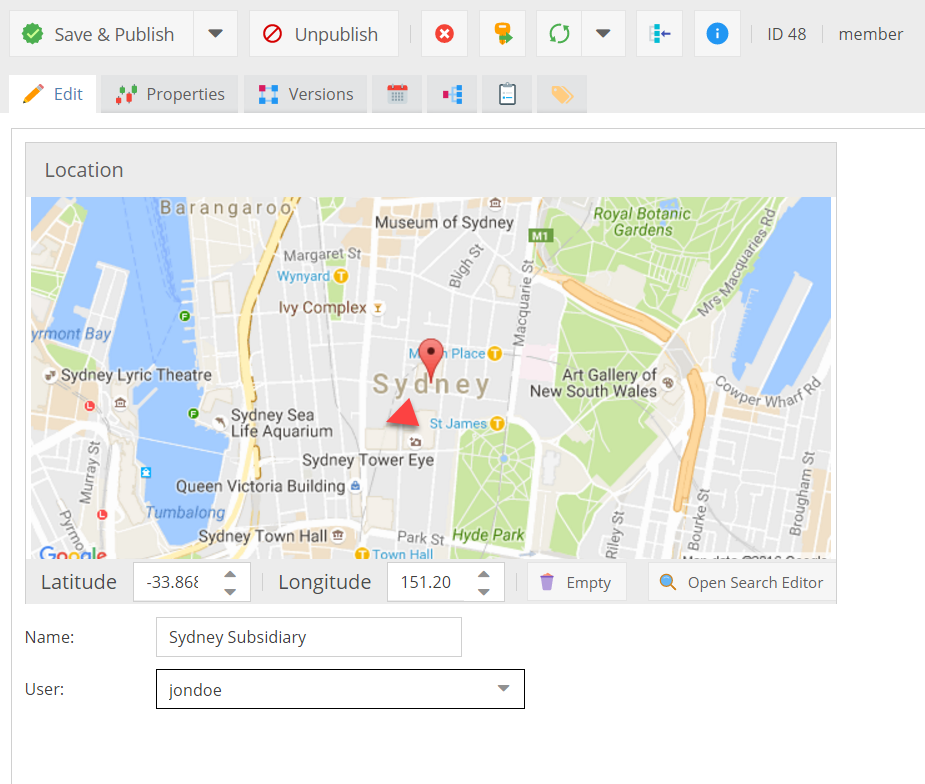Open the calendar schedule tab
The width and height of the screenshot is (925, 784).
[397, 94]
